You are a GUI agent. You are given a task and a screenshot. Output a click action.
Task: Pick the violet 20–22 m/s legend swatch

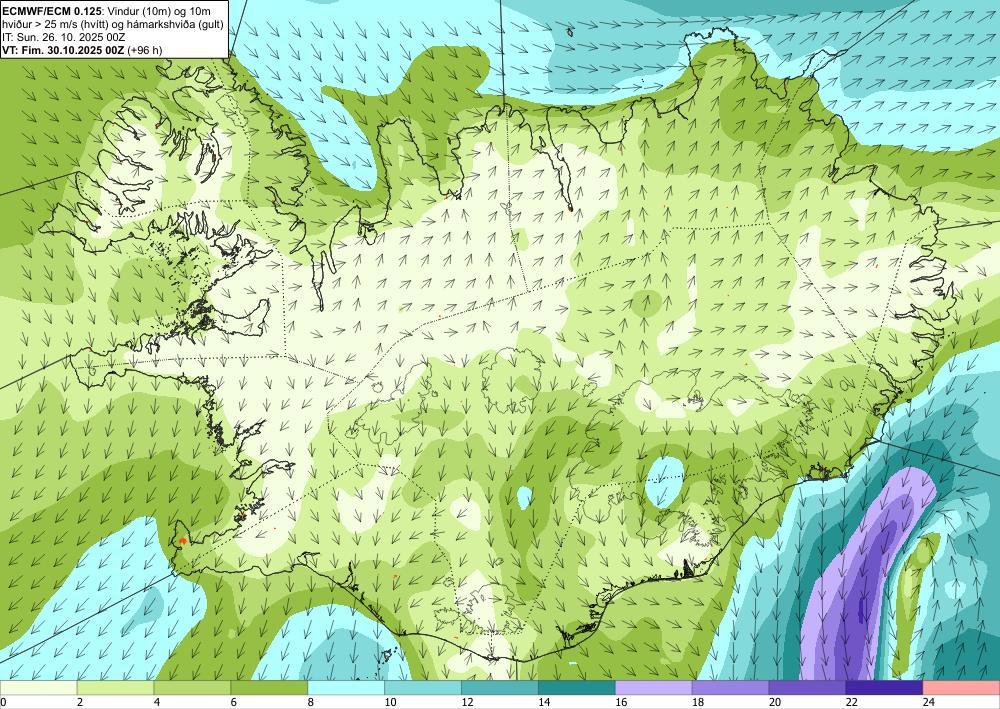point(807,688)
